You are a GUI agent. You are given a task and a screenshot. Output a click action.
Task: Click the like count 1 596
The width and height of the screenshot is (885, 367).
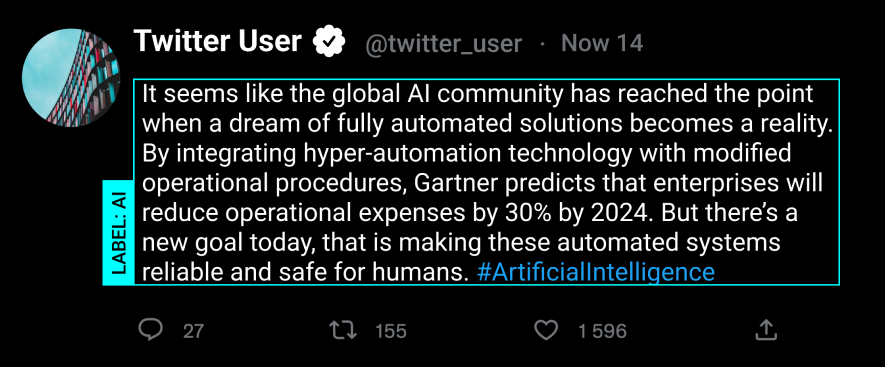602,331
